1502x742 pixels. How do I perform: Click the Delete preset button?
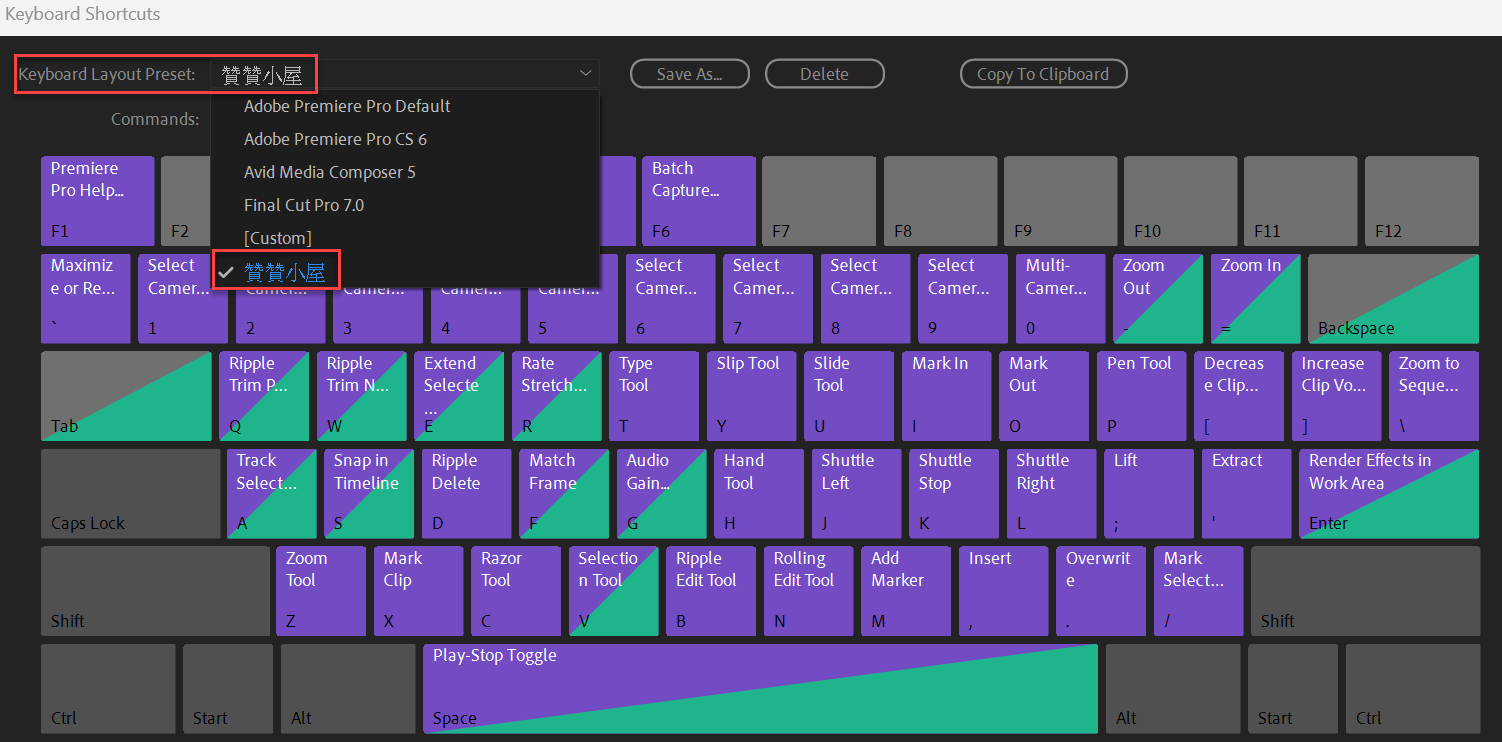pyautogui.click(x=824, y=74)
